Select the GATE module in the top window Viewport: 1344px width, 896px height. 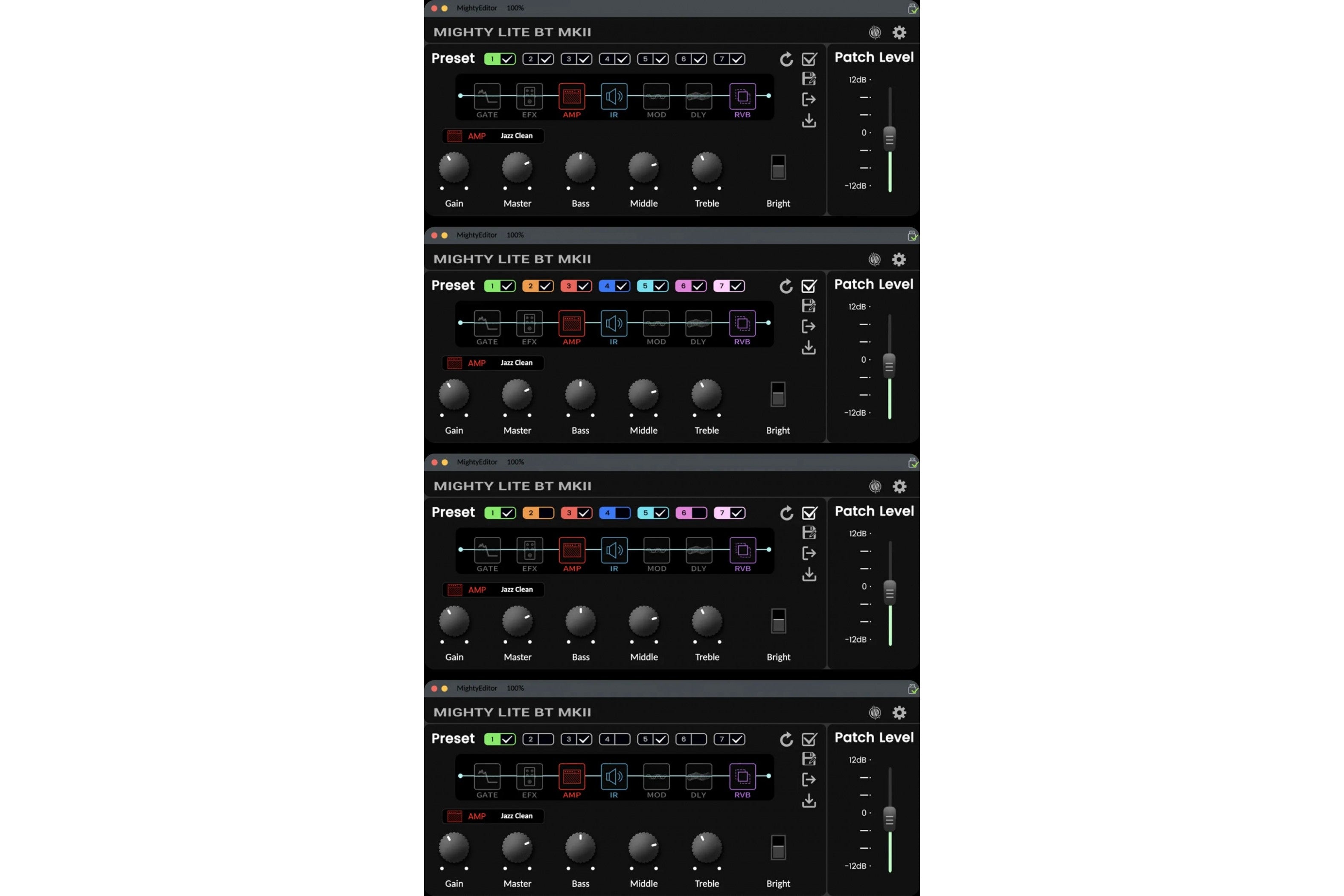487,96
